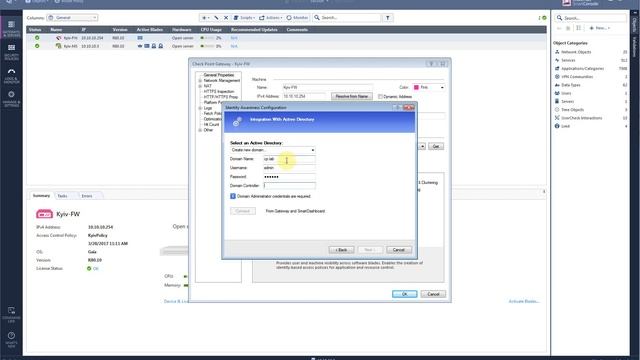
Task: Click Data Types category icon
Action: click(x=557, y=85)
